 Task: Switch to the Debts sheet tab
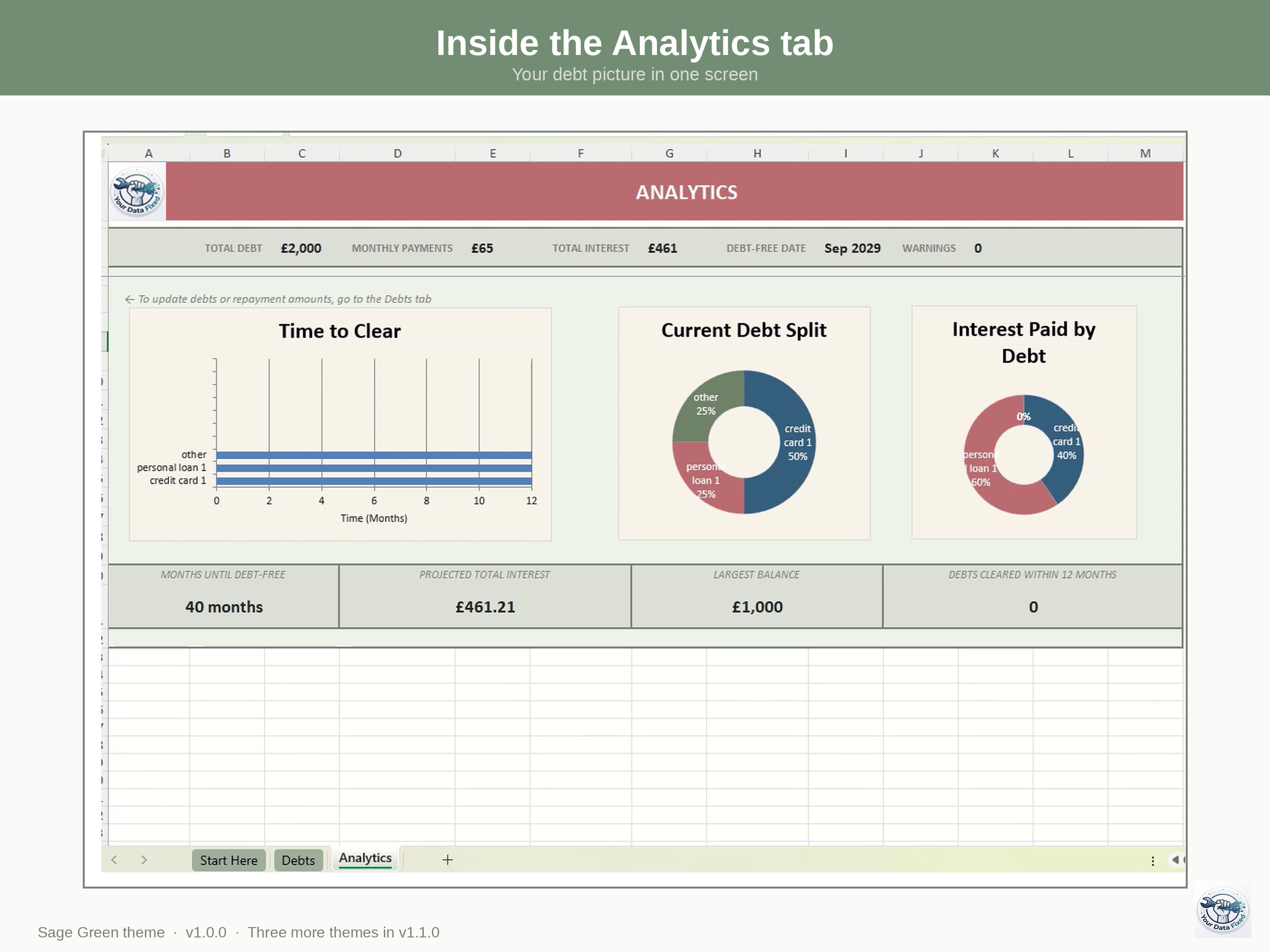coord(298,860)
